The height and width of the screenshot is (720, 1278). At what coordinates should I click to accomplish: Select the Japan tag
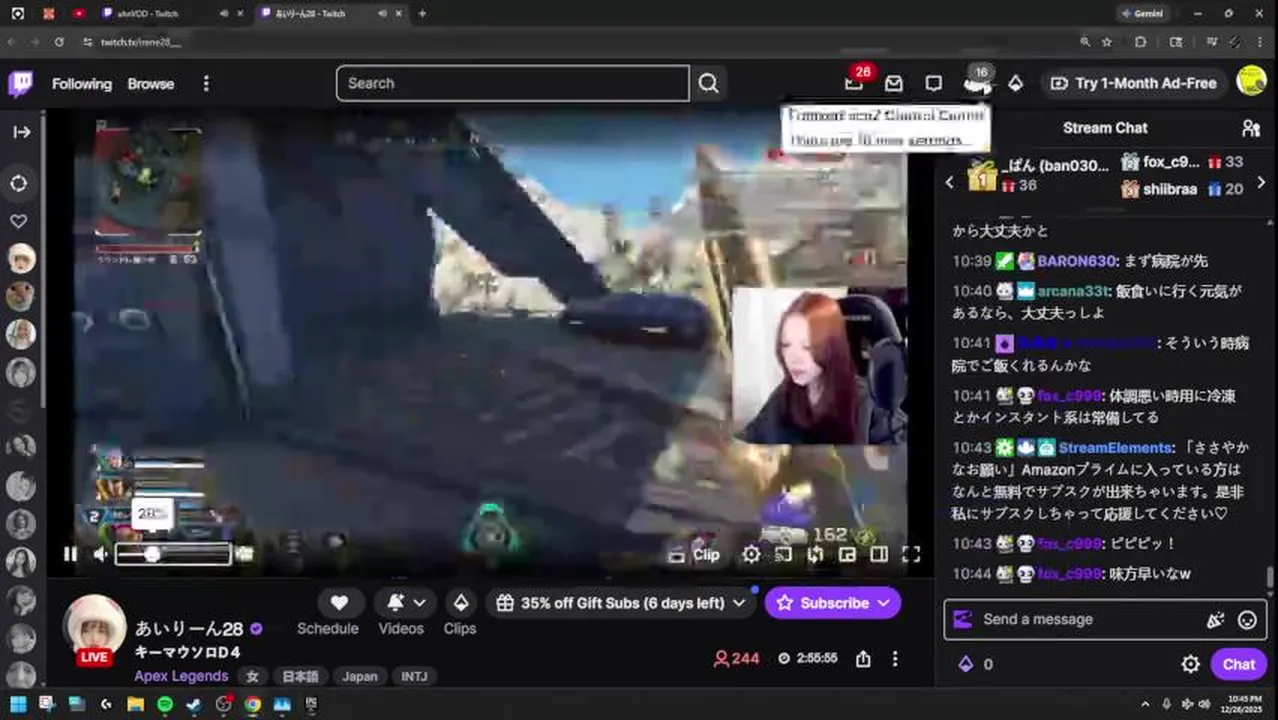360,676
